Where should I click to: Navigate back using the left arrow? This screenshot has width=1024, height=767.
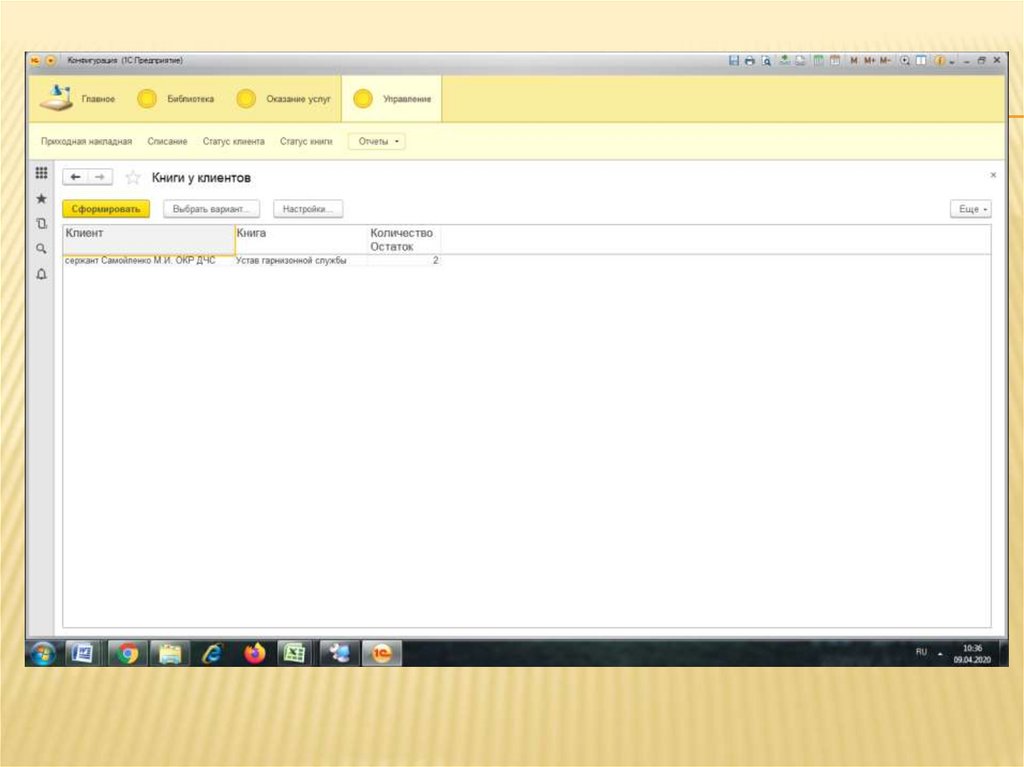[76, 177]
